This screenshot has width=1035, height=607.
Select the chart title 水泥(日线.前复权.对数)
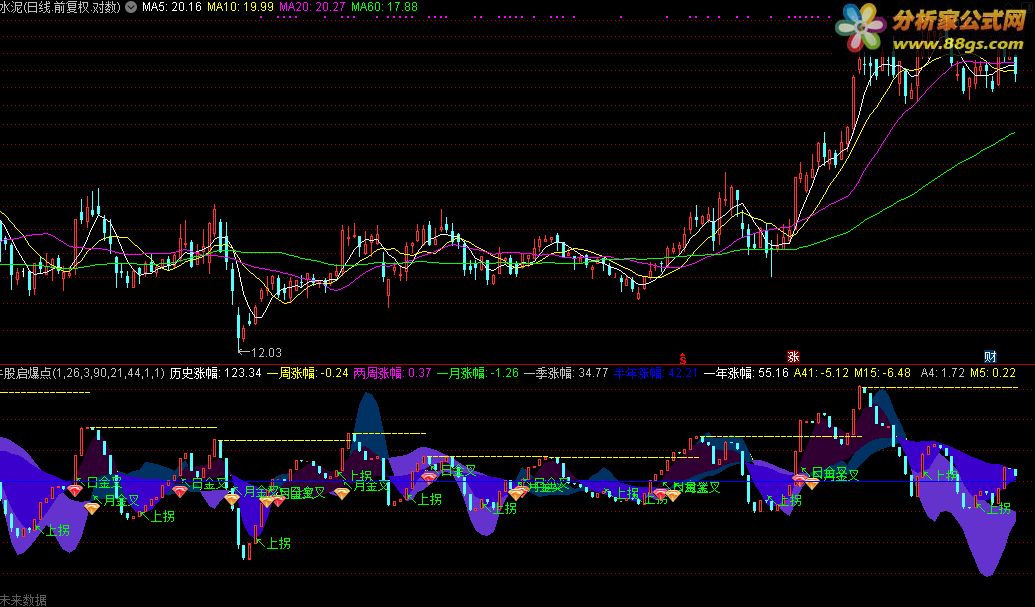point(61,7)
